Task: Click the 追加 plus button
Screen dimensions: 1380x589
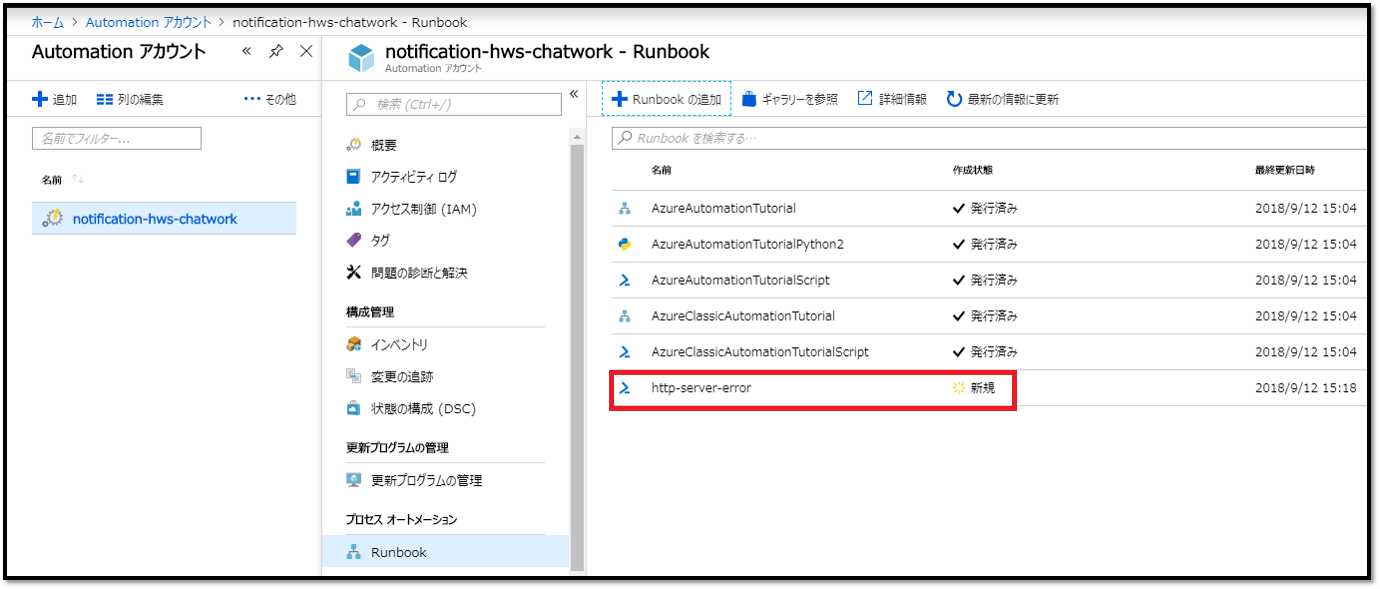Action: coord(55,99)
